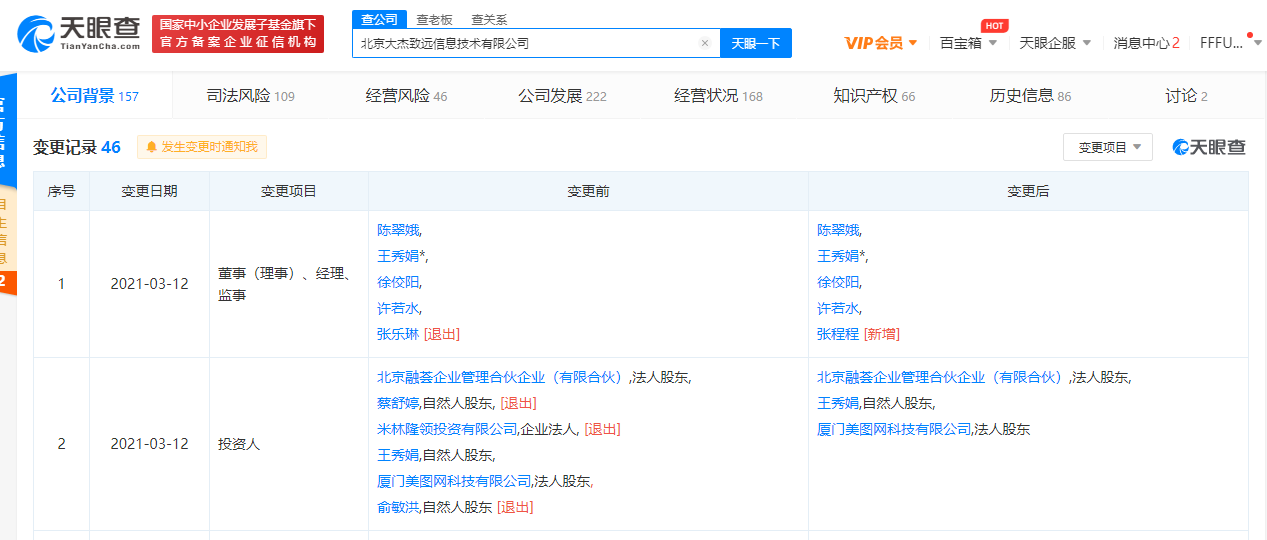The width and height of the screenshot is (1267, 540).
Task: Open the 变更项目 filter dropdown
Action: tap(1108, 147)
